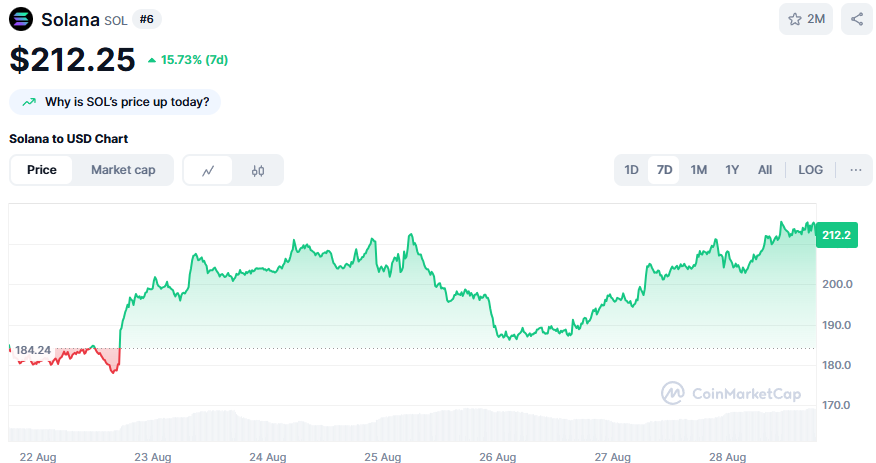Choose the 1Y time range
Image resolution: width=876 pixels, height=463 pixels.
point(732,170)
